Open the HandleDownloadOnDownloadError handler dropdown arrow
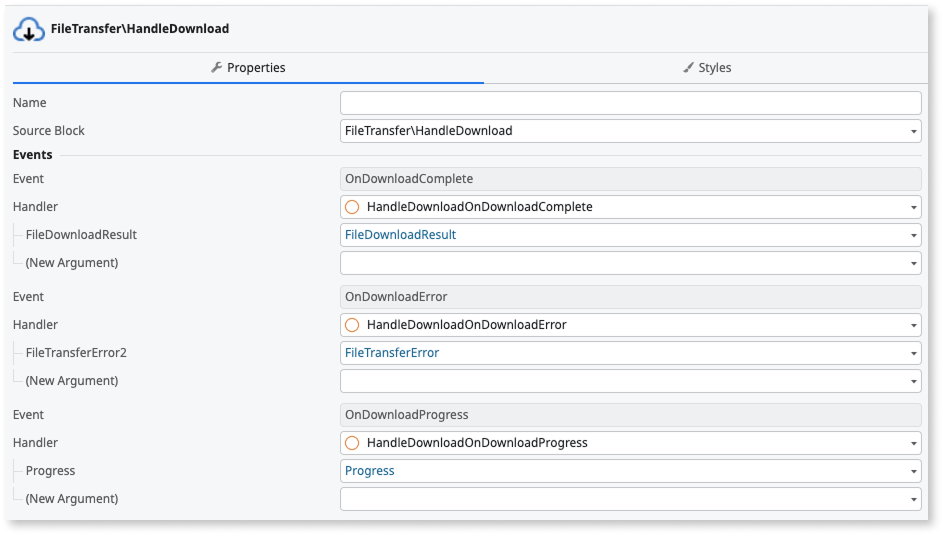This screenshot has width=943, height=535. click(x=913, y=325)
